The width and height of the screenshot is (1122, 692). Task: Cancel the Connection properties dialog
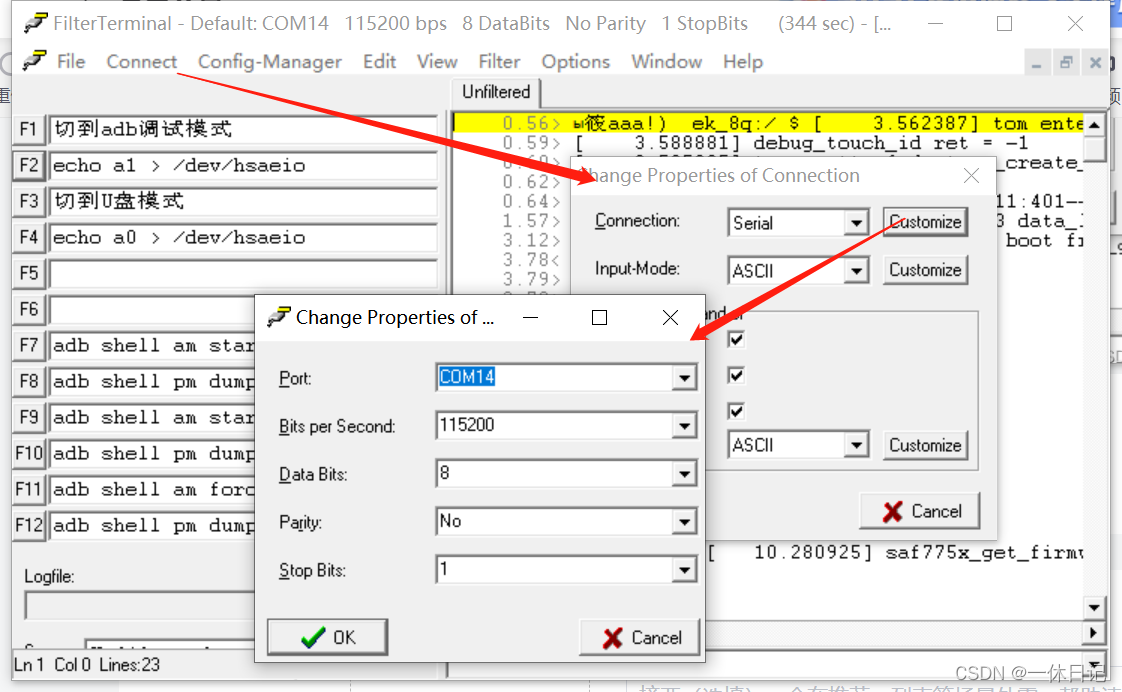(920, 511)
